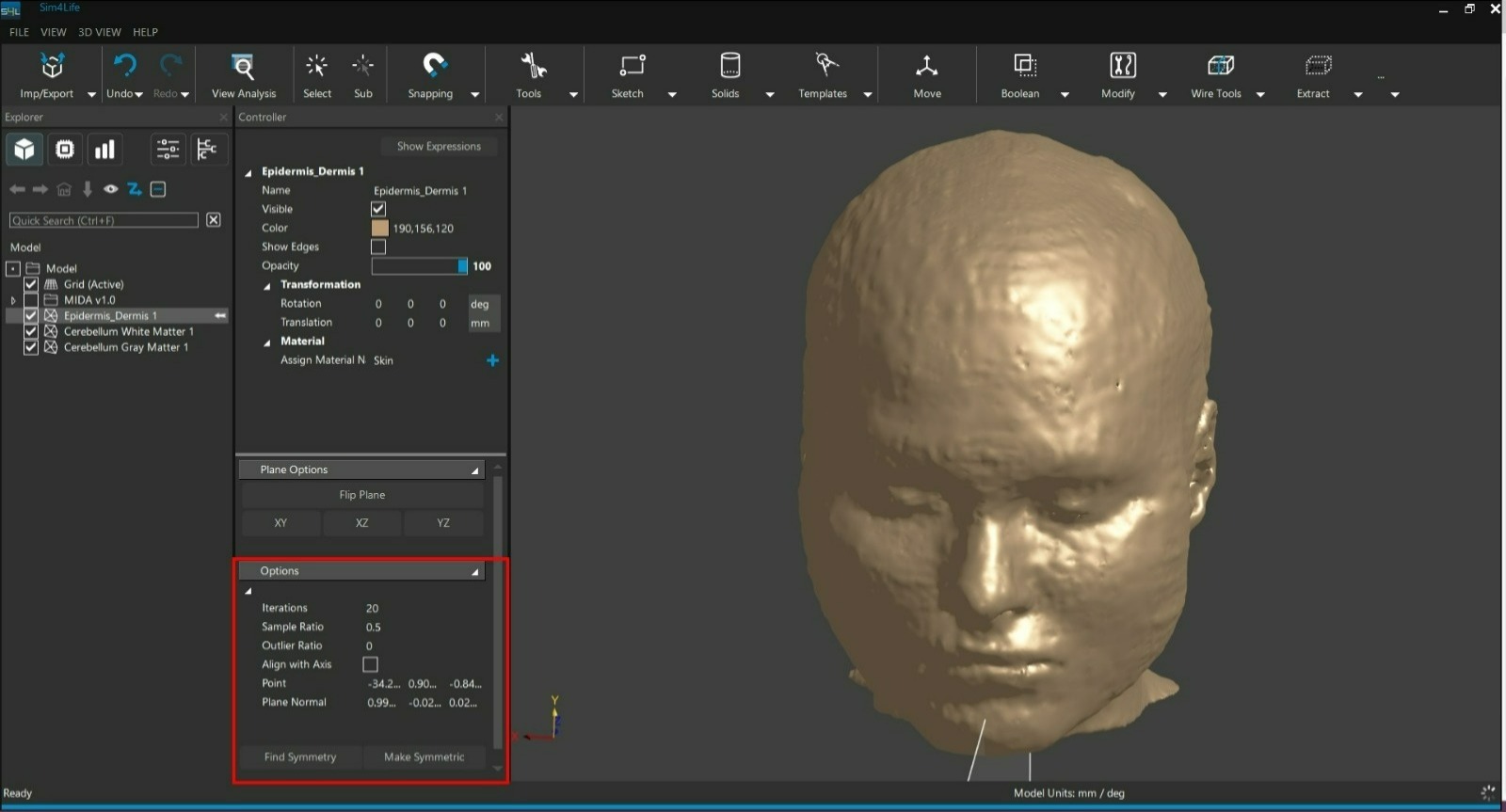Open the 3D VIEW menu
Viewport: 1506px width, 812px height.
[x=99, y=32]
